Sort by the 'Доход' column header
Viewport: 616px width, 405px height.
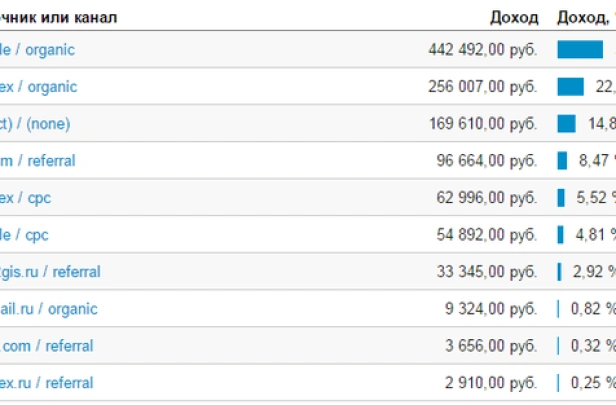[x=514, y=18]
